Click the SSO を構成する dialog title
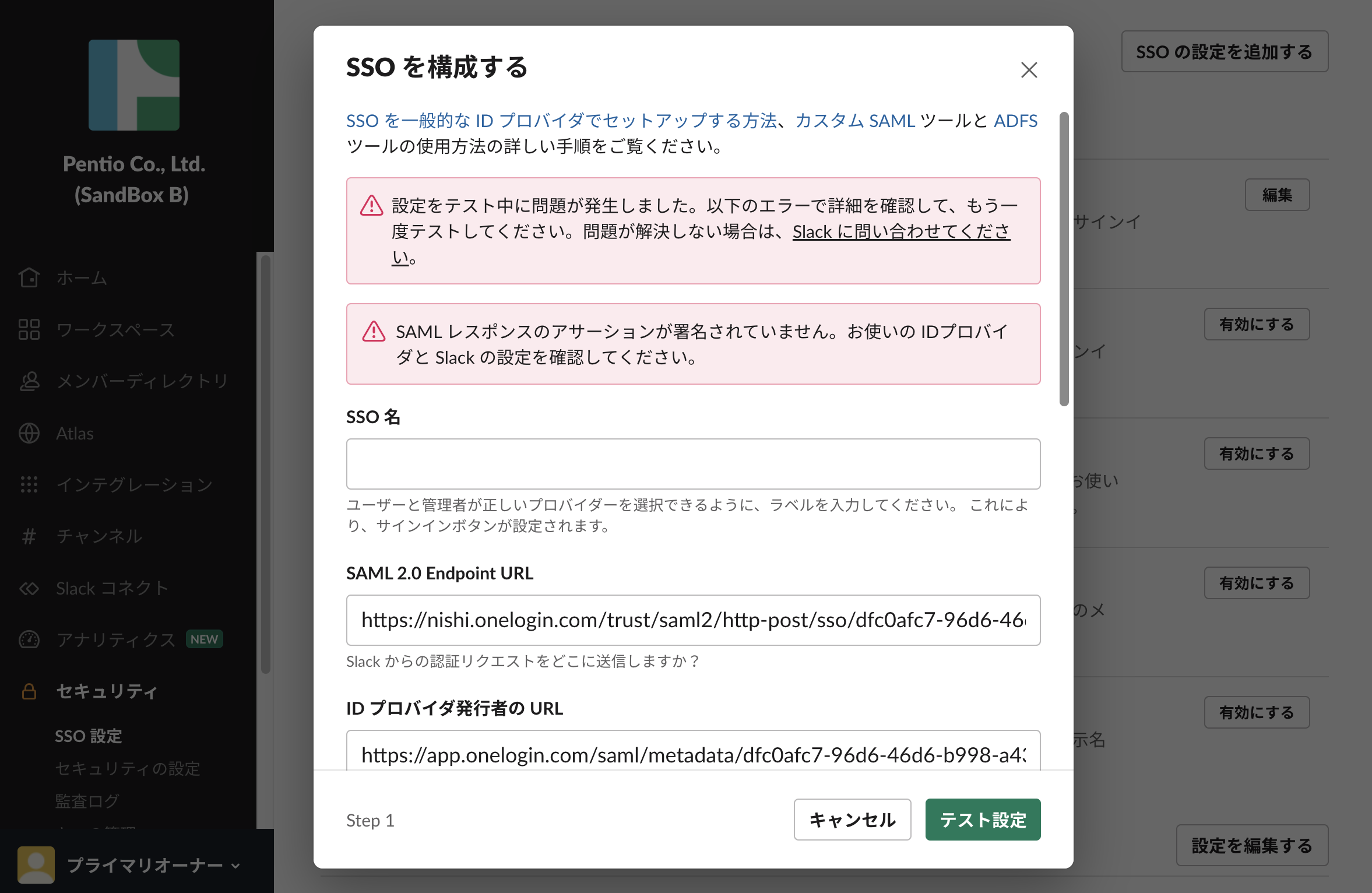The image size is (1372, 893). coord(437,68)
